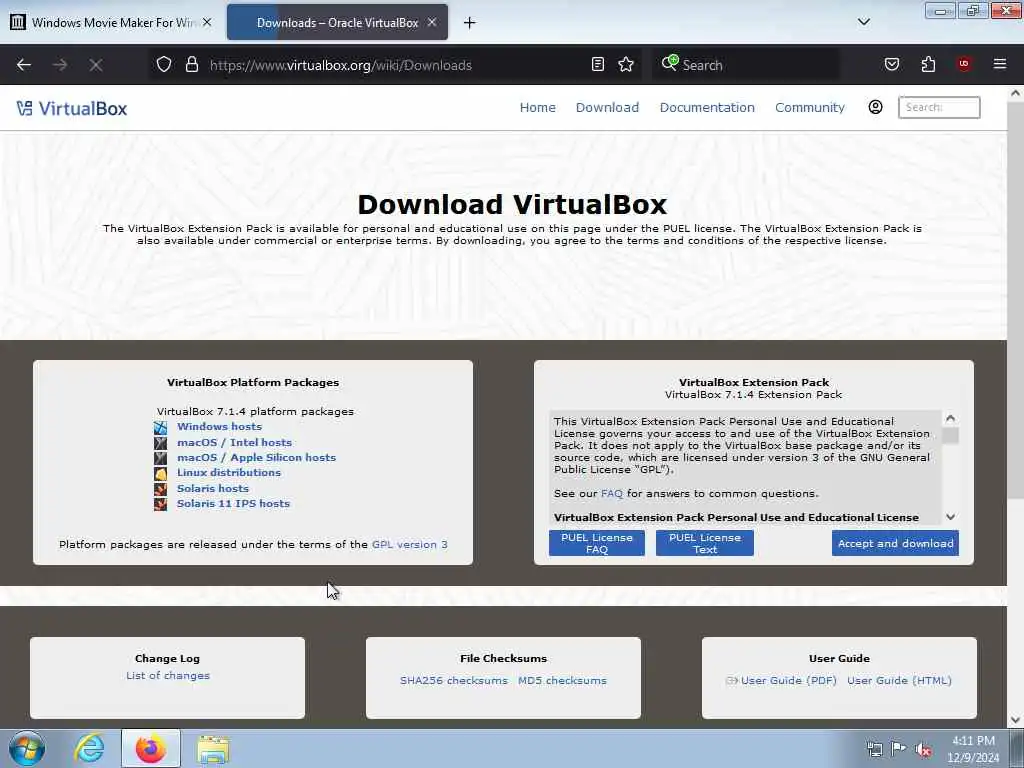The width and height of the screenshot is (1024, 768).
Task: Launch Internet Explorer from taskbar
Action: (x=89, y=748)
